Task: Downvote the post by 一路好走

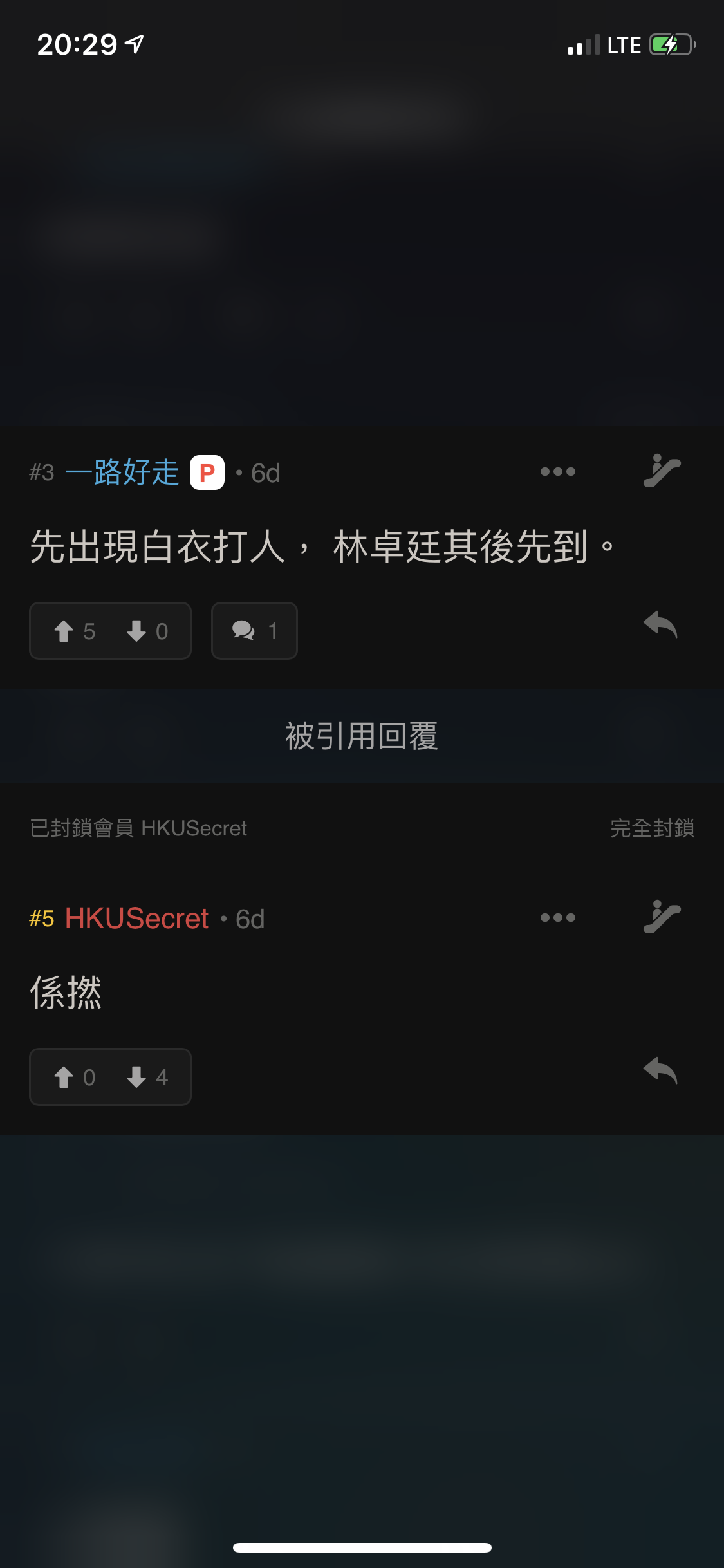Action: [x=147, y=631]
